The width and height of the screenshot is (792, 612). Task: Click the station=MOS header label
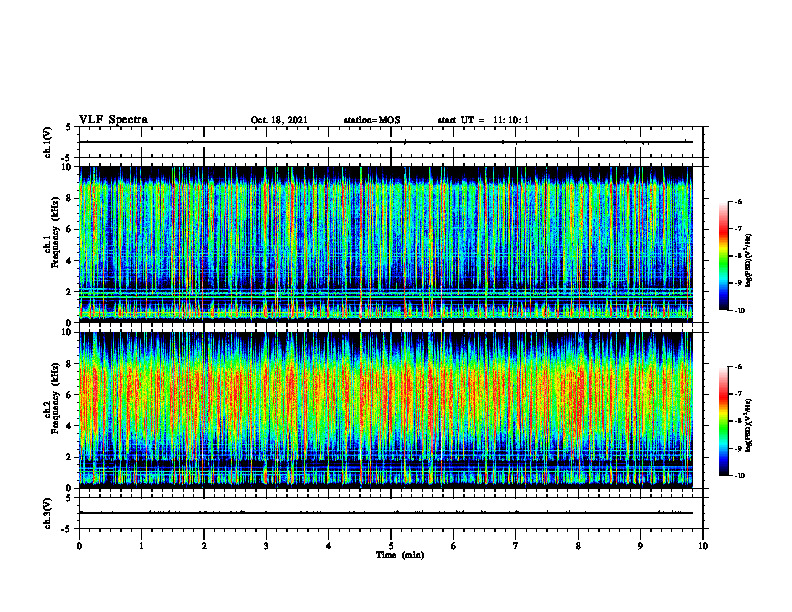[372, 120]
